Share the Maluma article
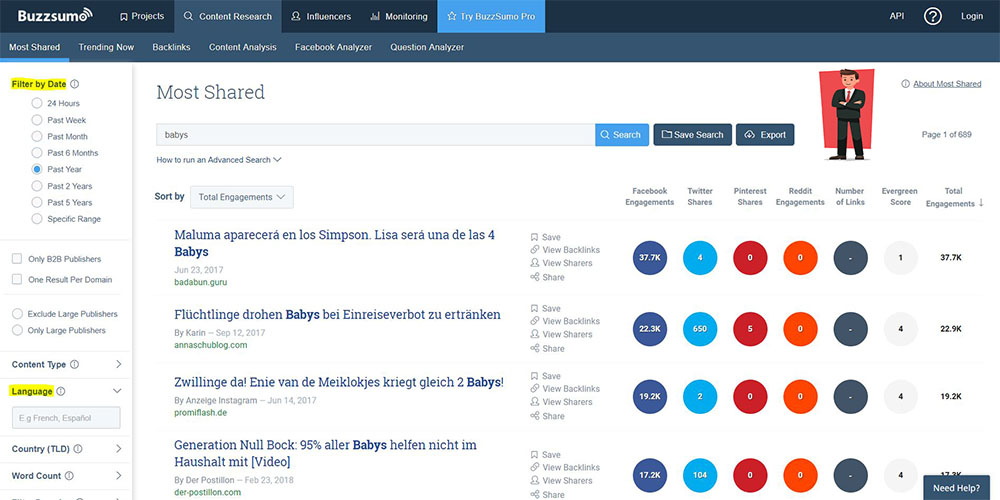The height and width of the screenshot is (500, 1000). (548, 277)
